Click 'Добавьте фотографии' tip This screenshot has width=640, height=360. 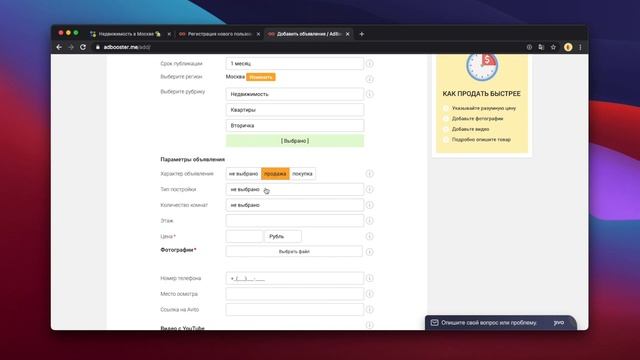477,119
